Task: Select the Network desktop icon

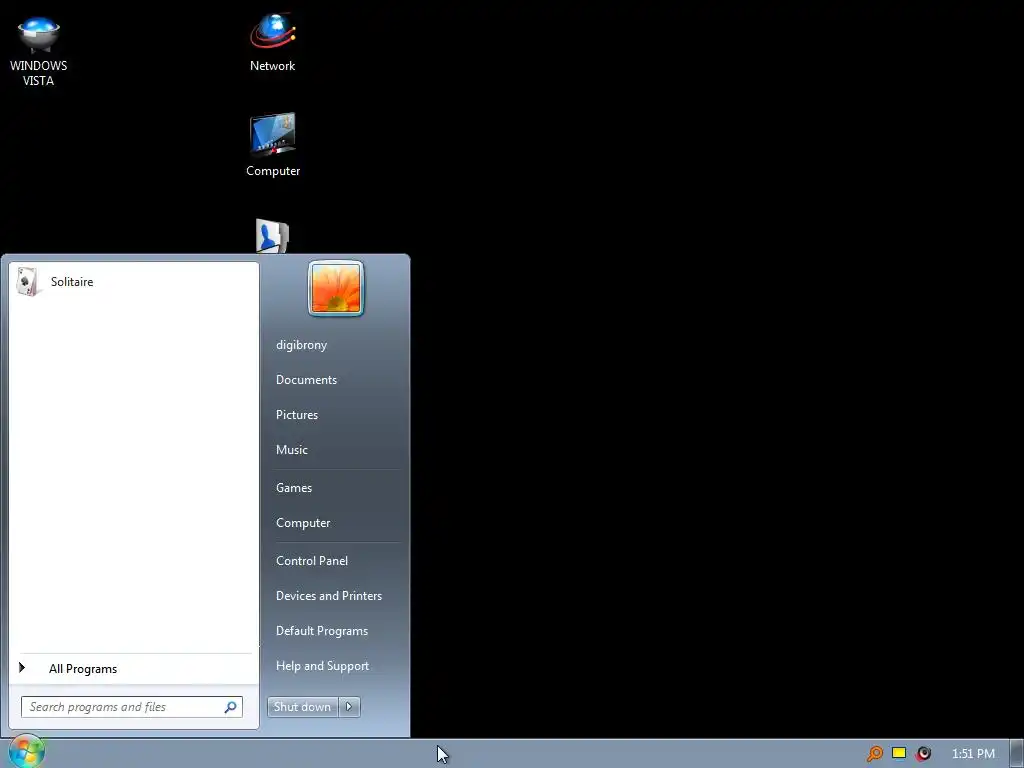Action: [x=272, y=43]
